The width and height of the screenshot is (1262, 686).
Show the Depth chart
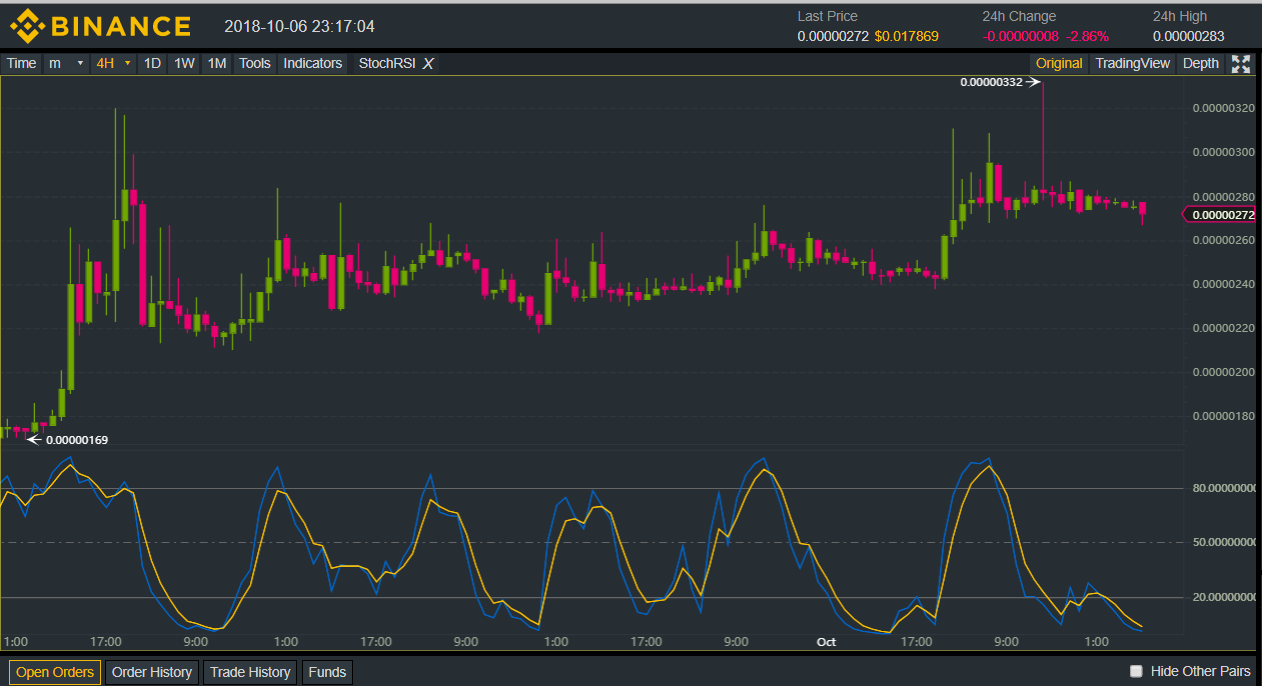pyautogui.click(x=1200, y=64)
